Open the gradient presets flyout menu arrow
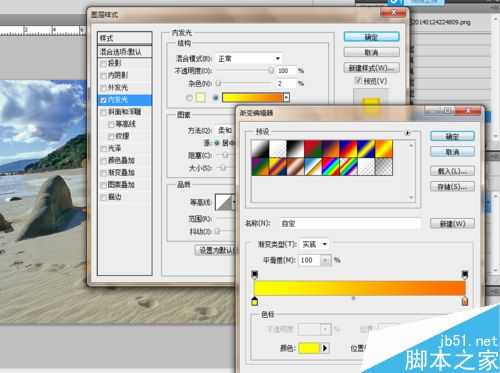 (407, 133)
